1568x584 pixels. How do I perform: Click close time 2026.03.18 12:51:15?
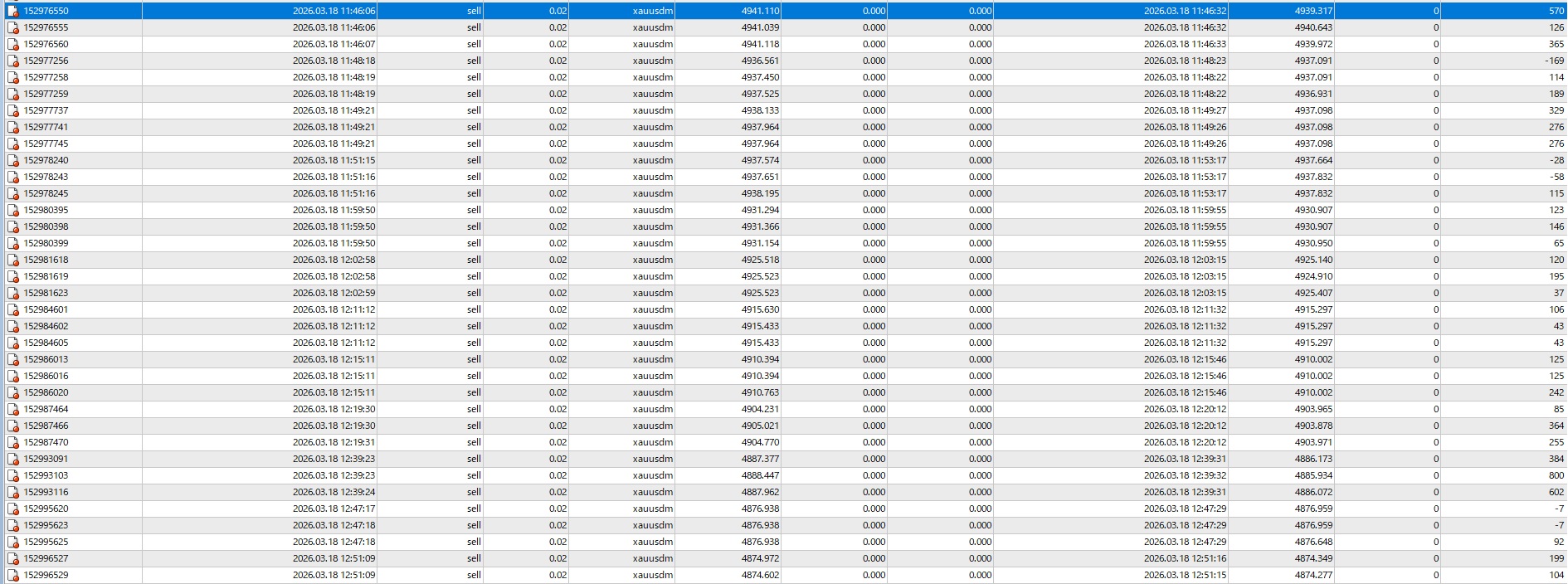(1185, 575)
